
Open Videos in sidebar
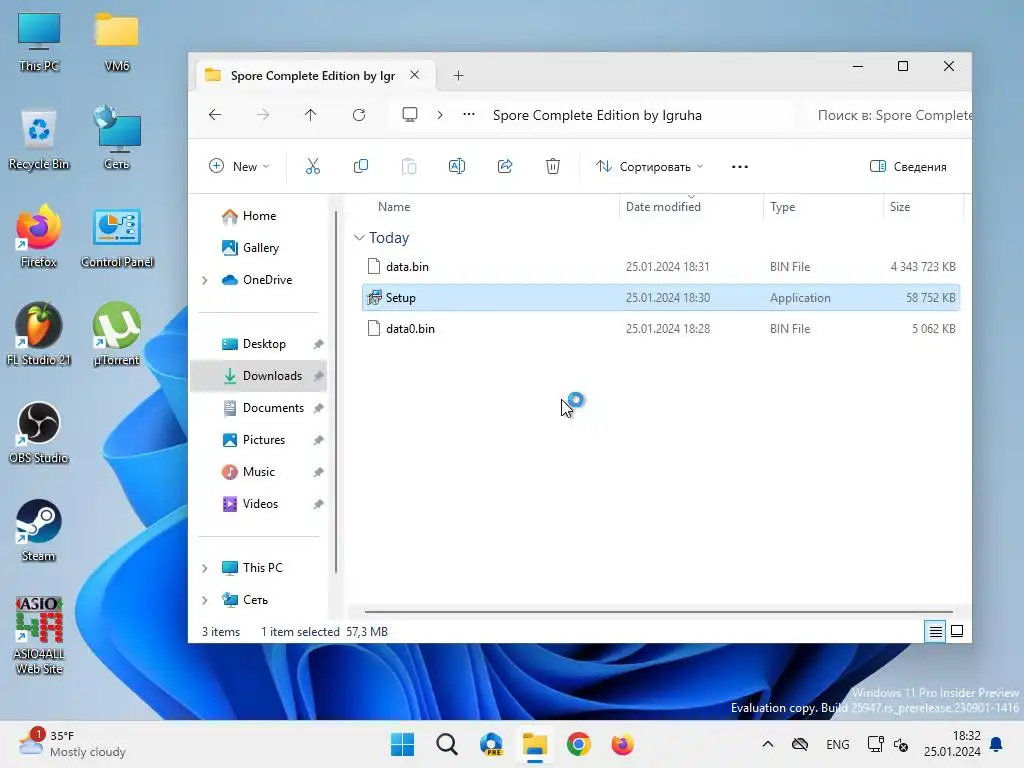click(x=259, y=504)
